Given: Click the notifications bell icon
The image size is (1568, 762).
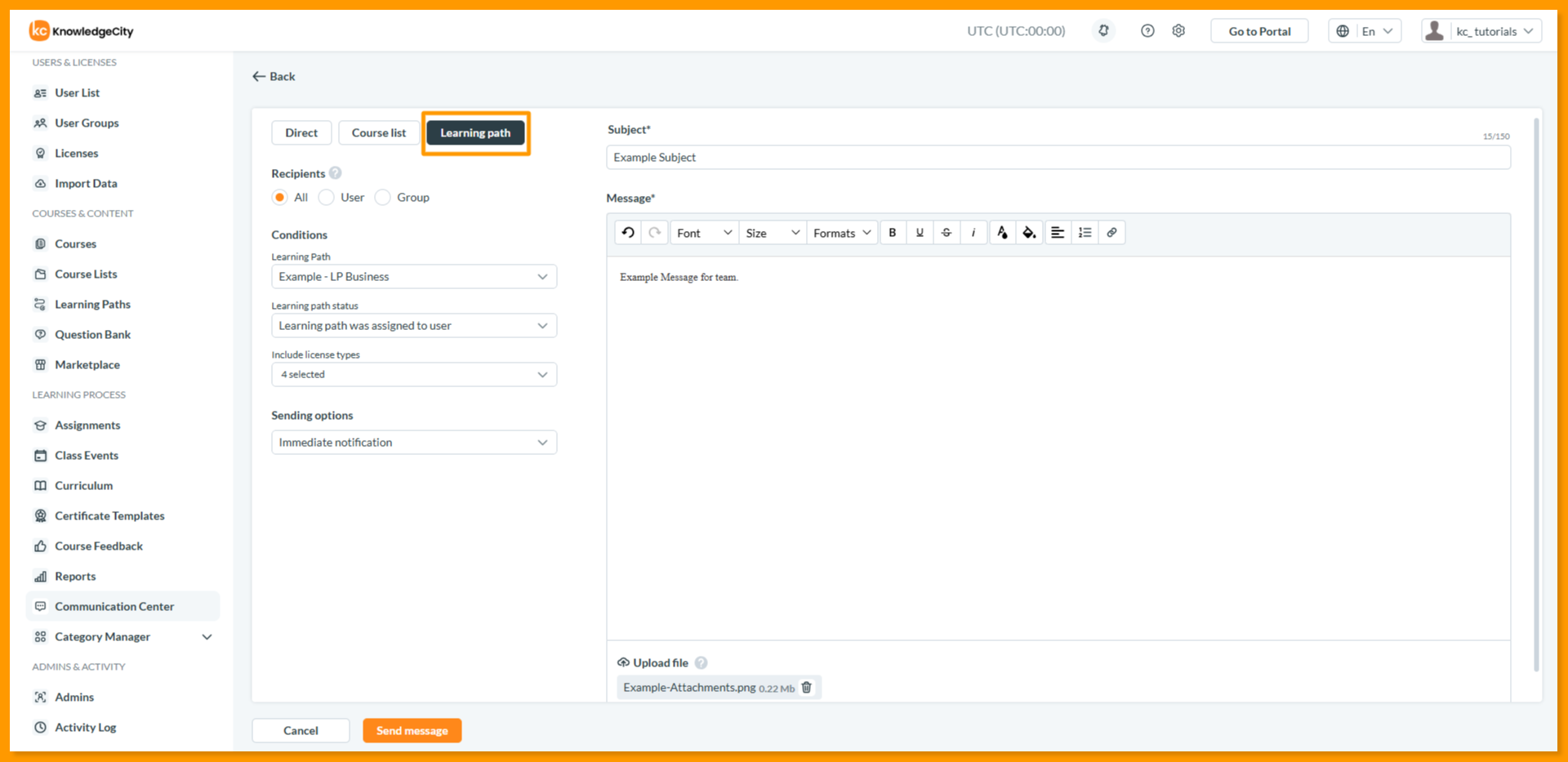Looking at the screenshot, I should [x=1103, y=31].
